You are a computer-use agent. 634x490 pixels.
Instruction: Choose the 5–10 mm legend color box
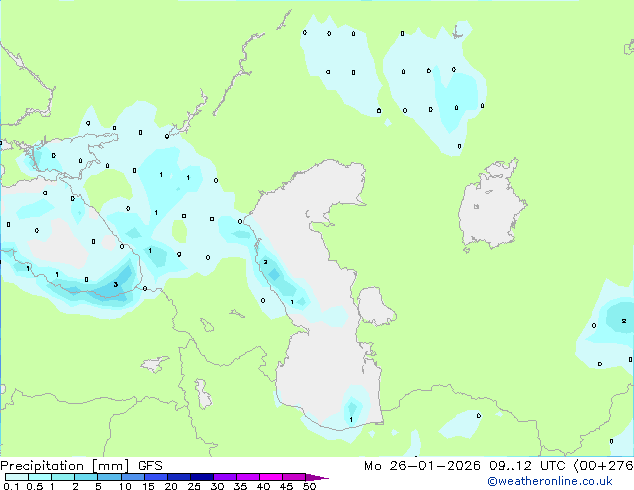click(x=109, y=477)
